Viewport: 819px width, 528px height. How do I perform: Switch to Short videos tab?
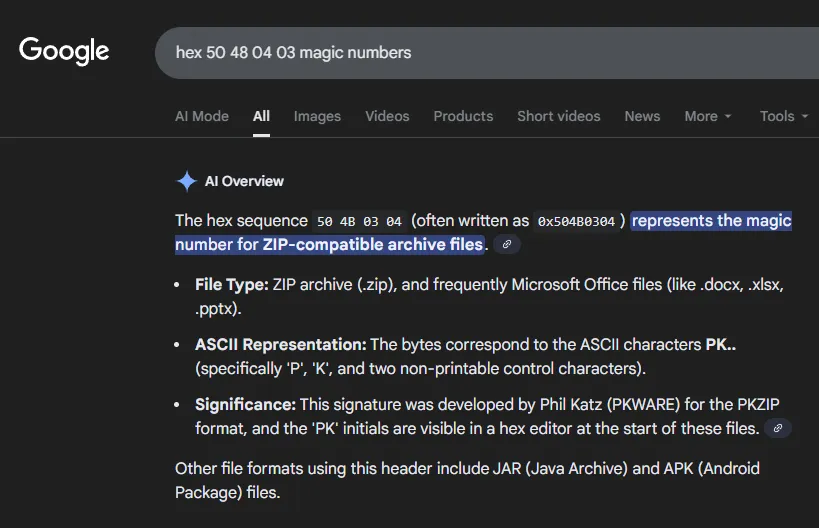pos(558,116)
